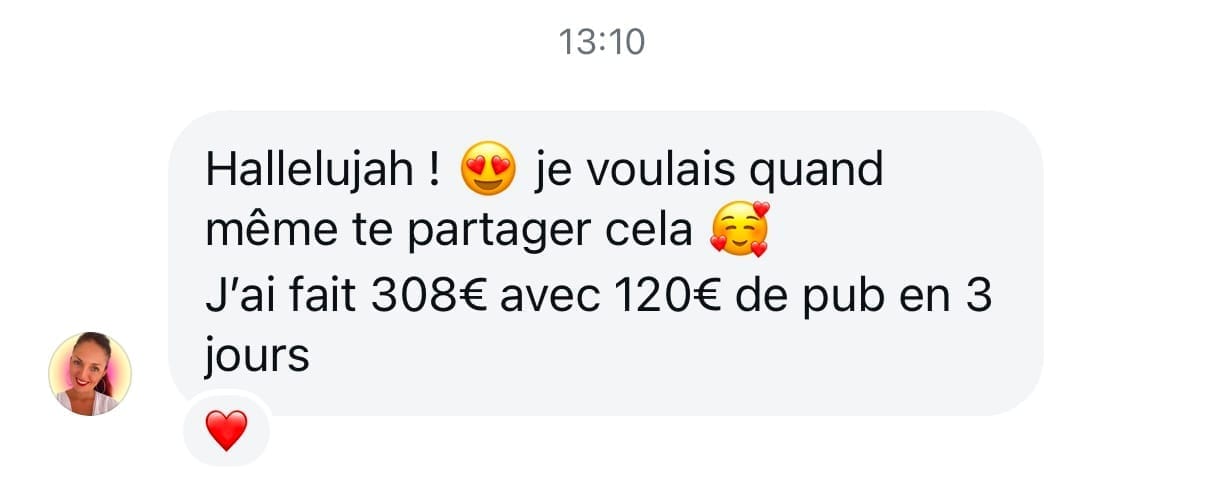This screenshot has width=1206, height=498.
Task: Click the "308€" amount in the message
Action: (428, 297)
